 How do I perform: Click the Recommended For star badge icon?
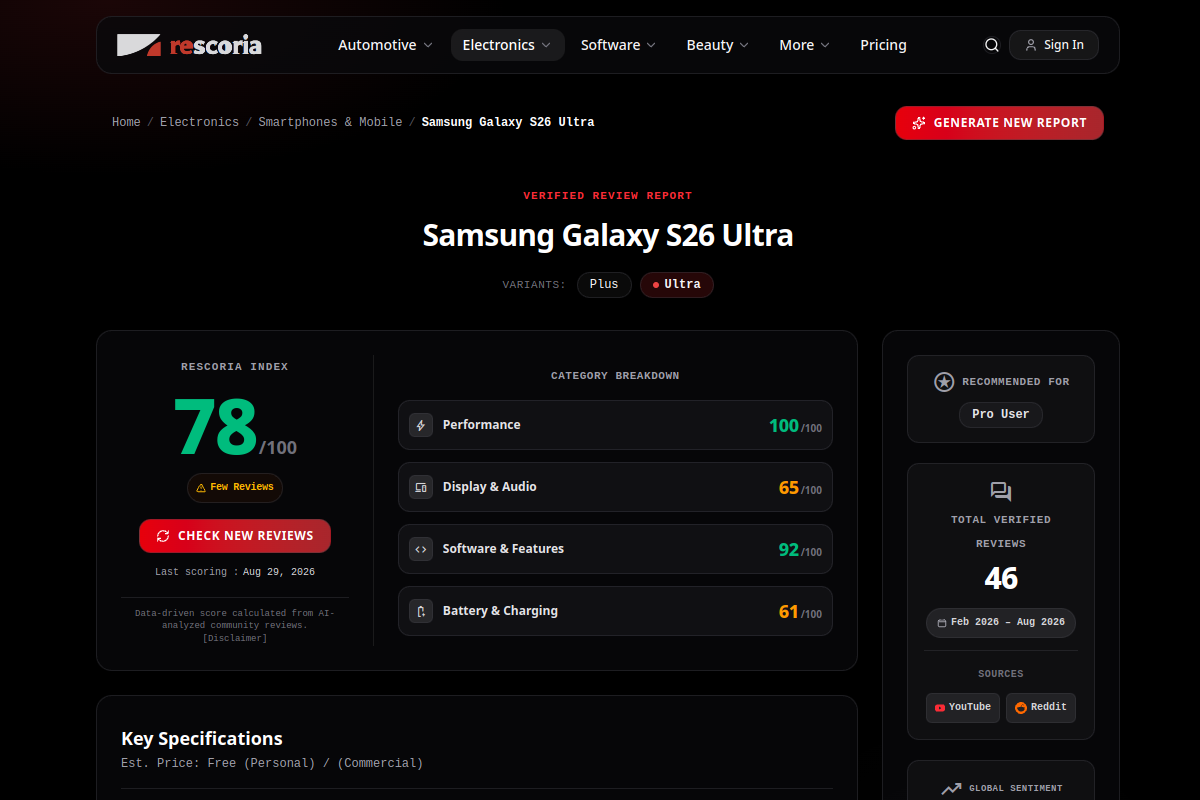pos(944,382)
